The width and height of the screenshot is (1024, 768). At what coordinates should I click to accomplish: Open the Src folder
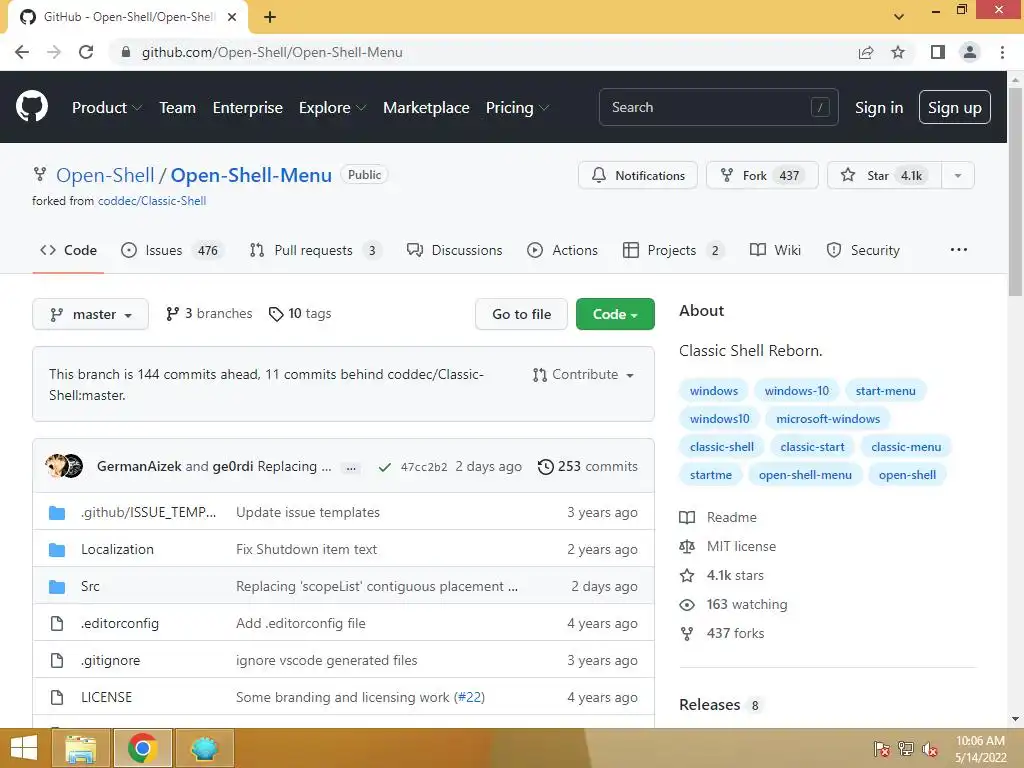90,586
